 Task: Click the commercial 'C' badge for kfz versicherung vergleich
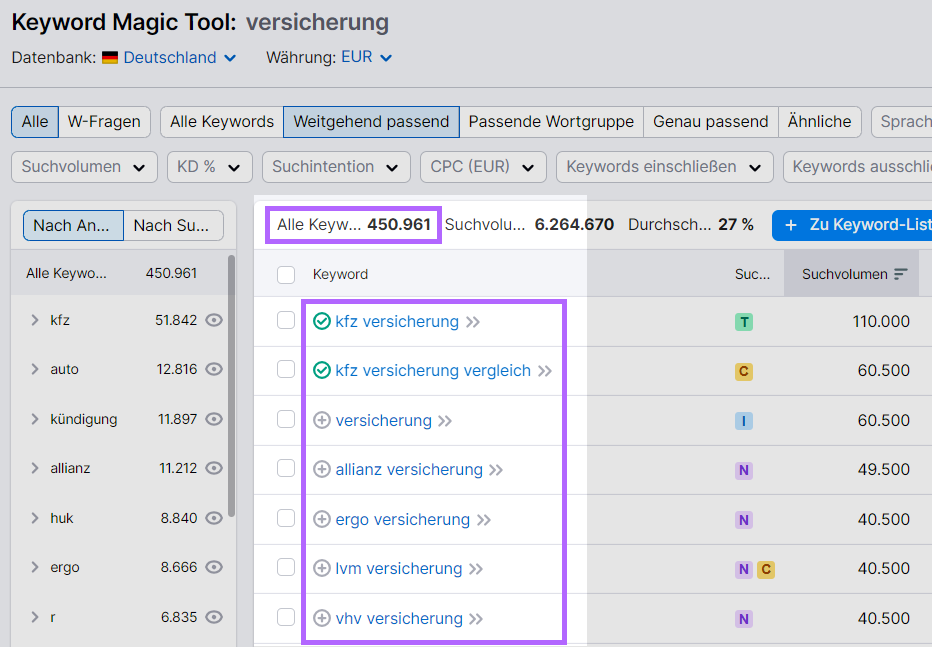743,370
